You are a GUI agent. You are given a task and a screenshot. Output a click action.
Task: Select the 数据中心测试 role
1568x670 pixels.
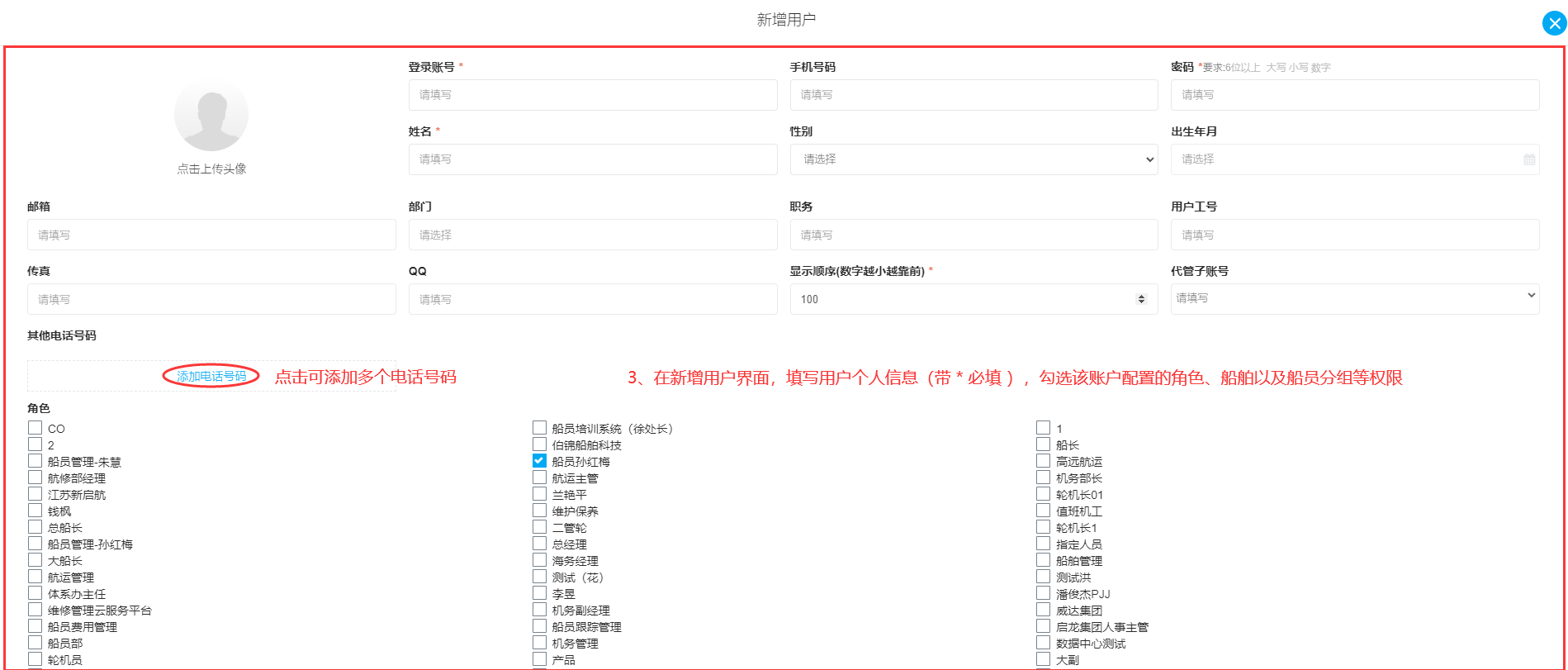[1043, 643]
